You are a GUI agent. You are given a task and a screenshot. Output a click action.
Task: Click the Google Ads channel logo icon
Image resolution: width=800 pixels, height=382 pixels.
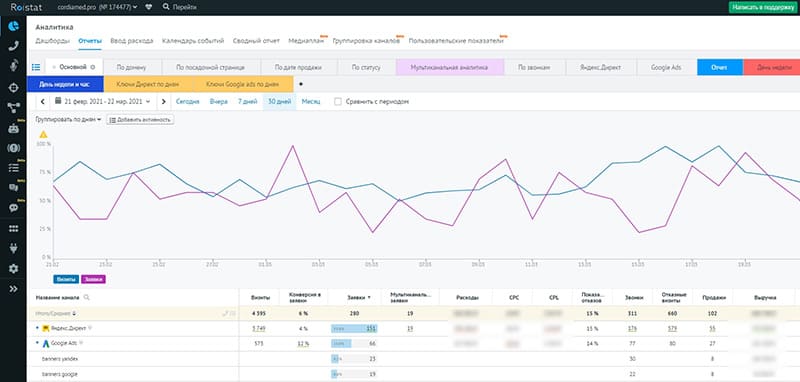45,343
